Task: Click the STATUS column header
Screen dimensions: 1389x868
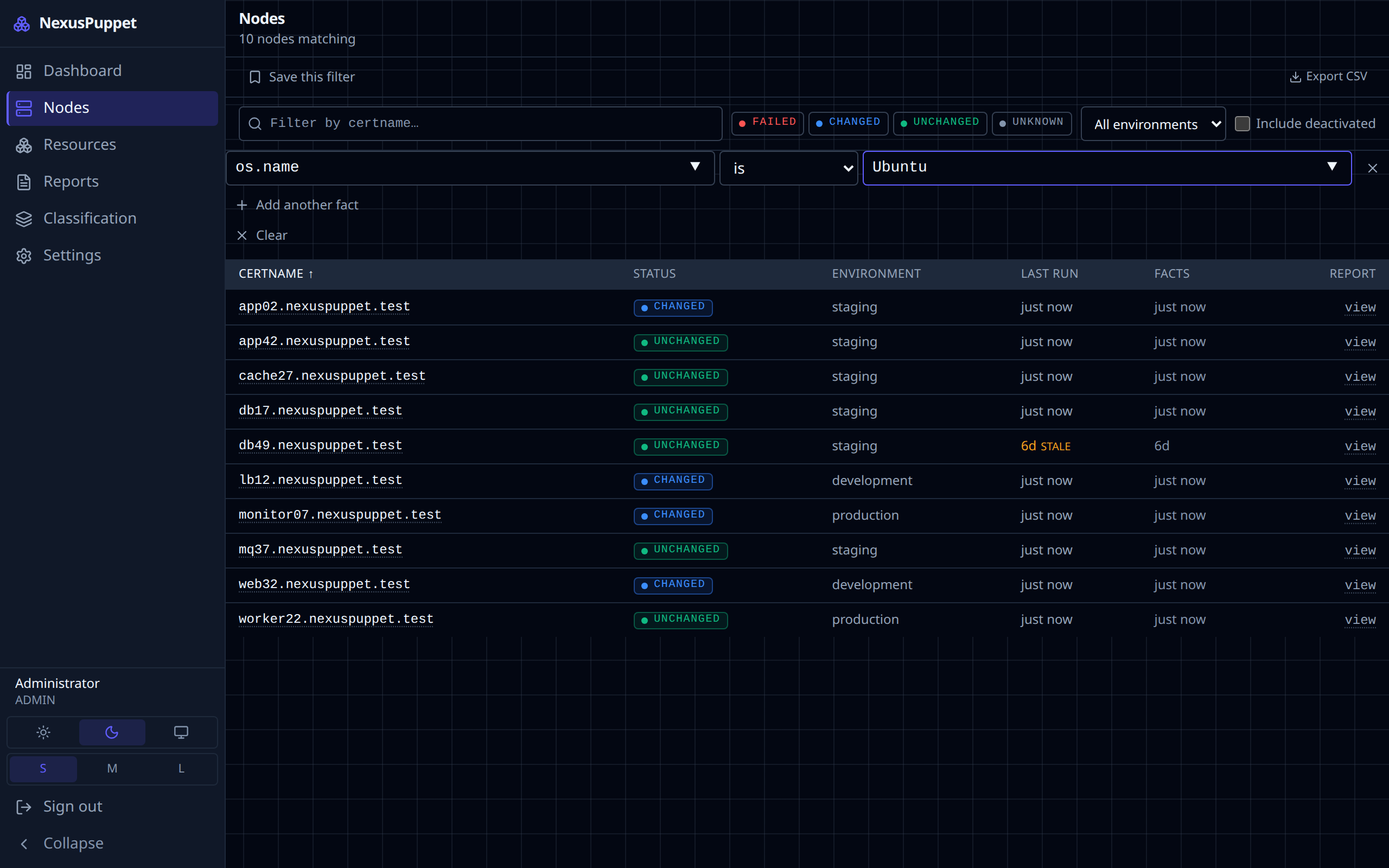Action: [x=654, y=274]
